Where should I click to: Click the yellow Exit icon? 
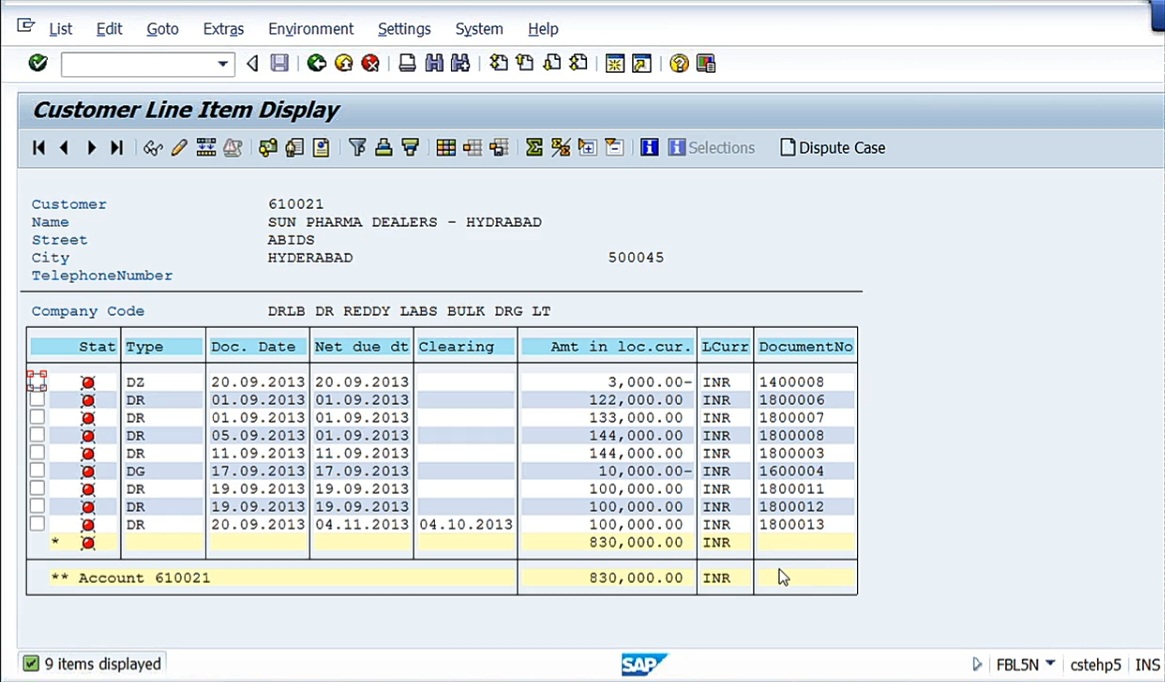coord(343,63)
